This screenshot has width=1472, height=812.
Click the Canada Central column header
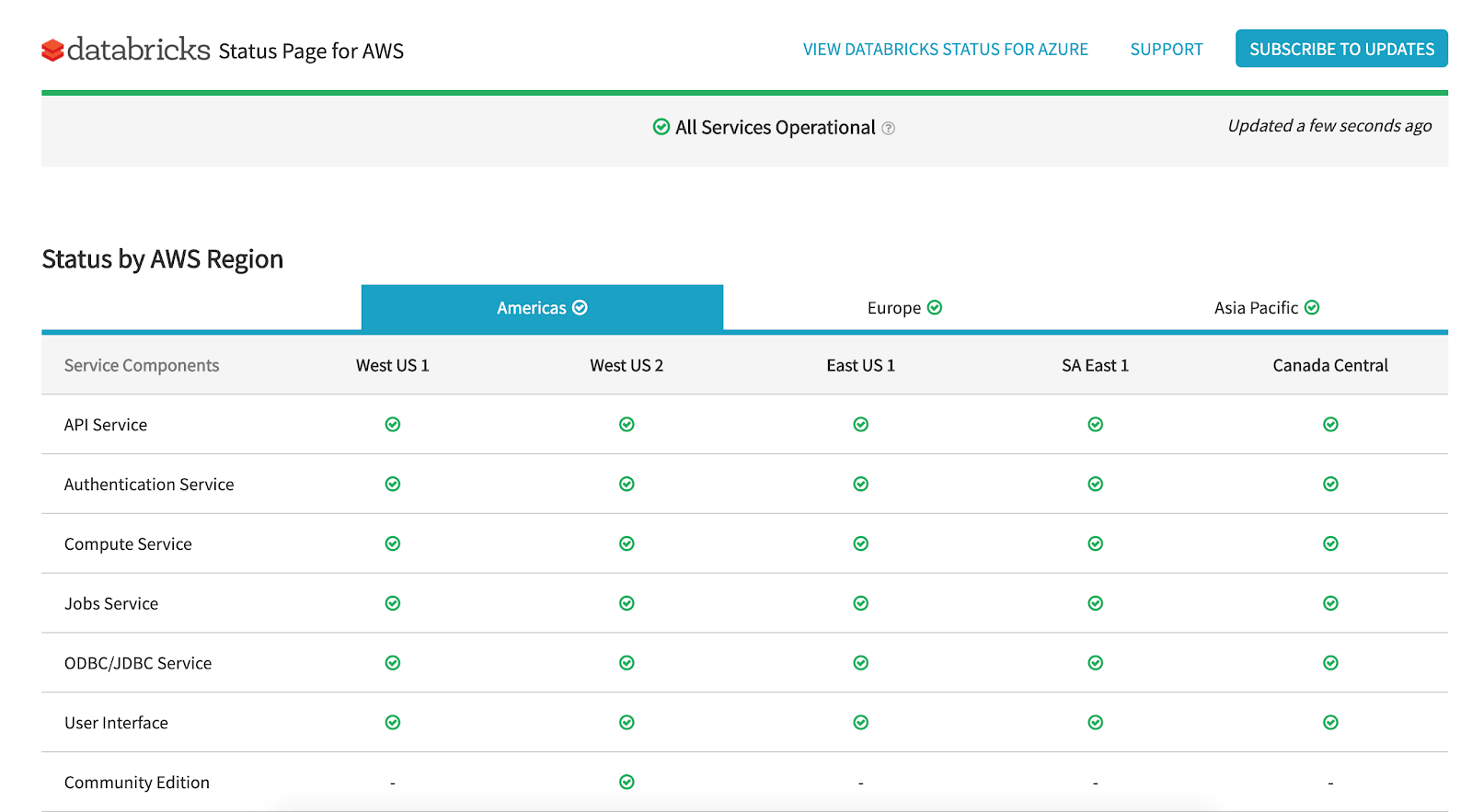coord(1329,365)
